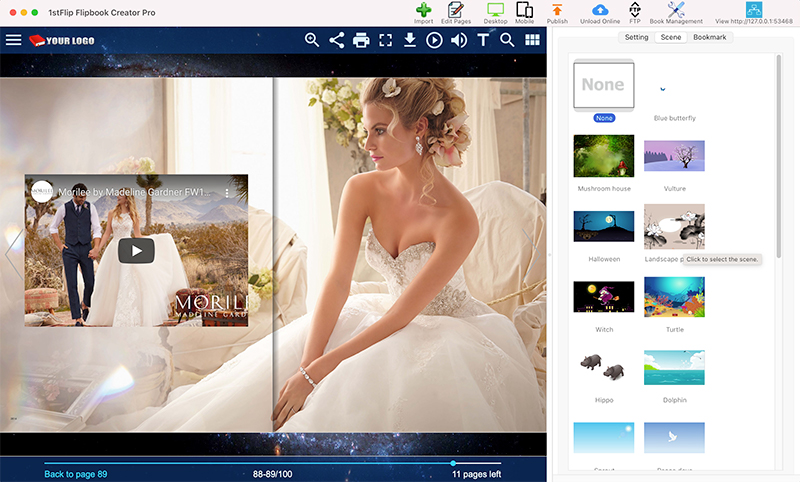Click the page progress slider handle
Screen dimensions: 800x482
(x=453, y=463)
